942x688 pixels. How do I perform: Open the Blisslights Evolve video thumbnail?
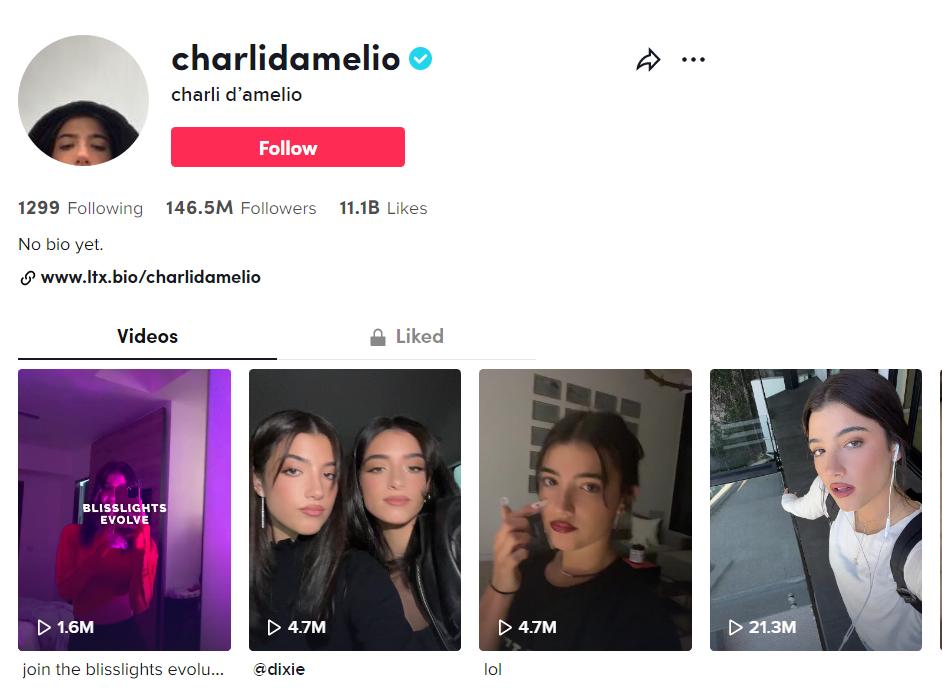(124, 510)
